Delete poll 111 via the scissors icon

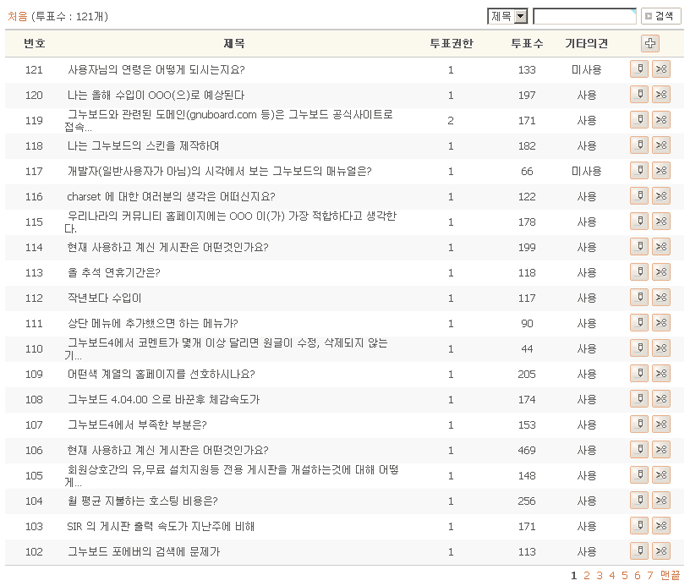point(661,322)
